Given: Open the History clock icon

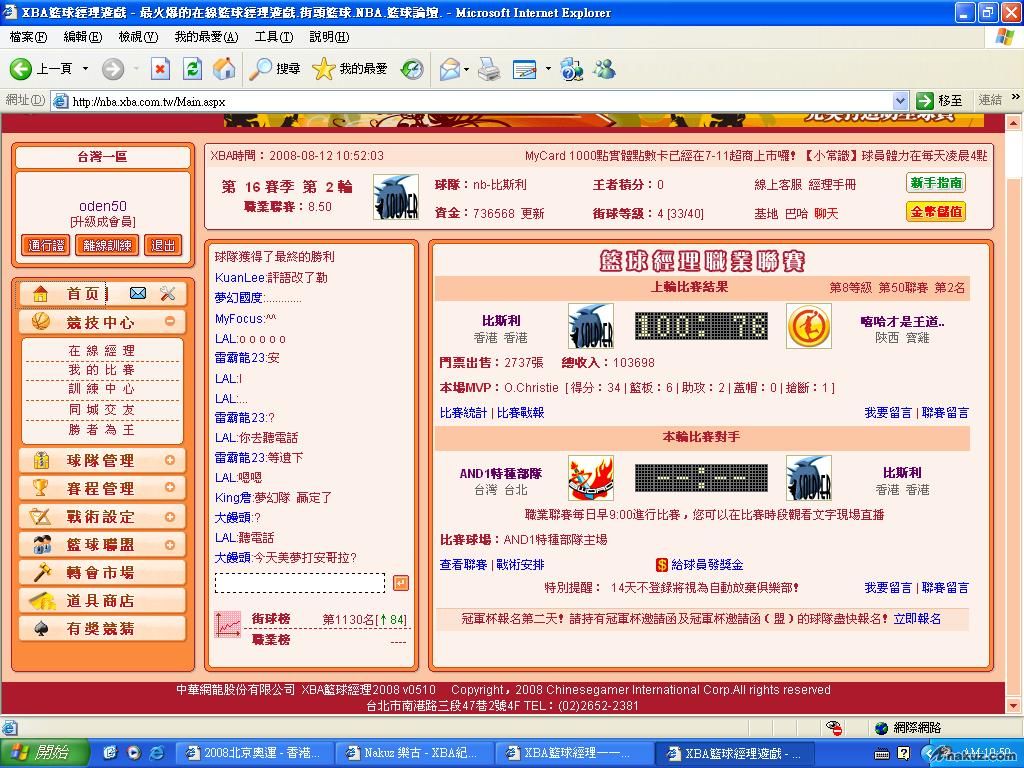Looking at the screenshot, I should (x=412, y=69).
